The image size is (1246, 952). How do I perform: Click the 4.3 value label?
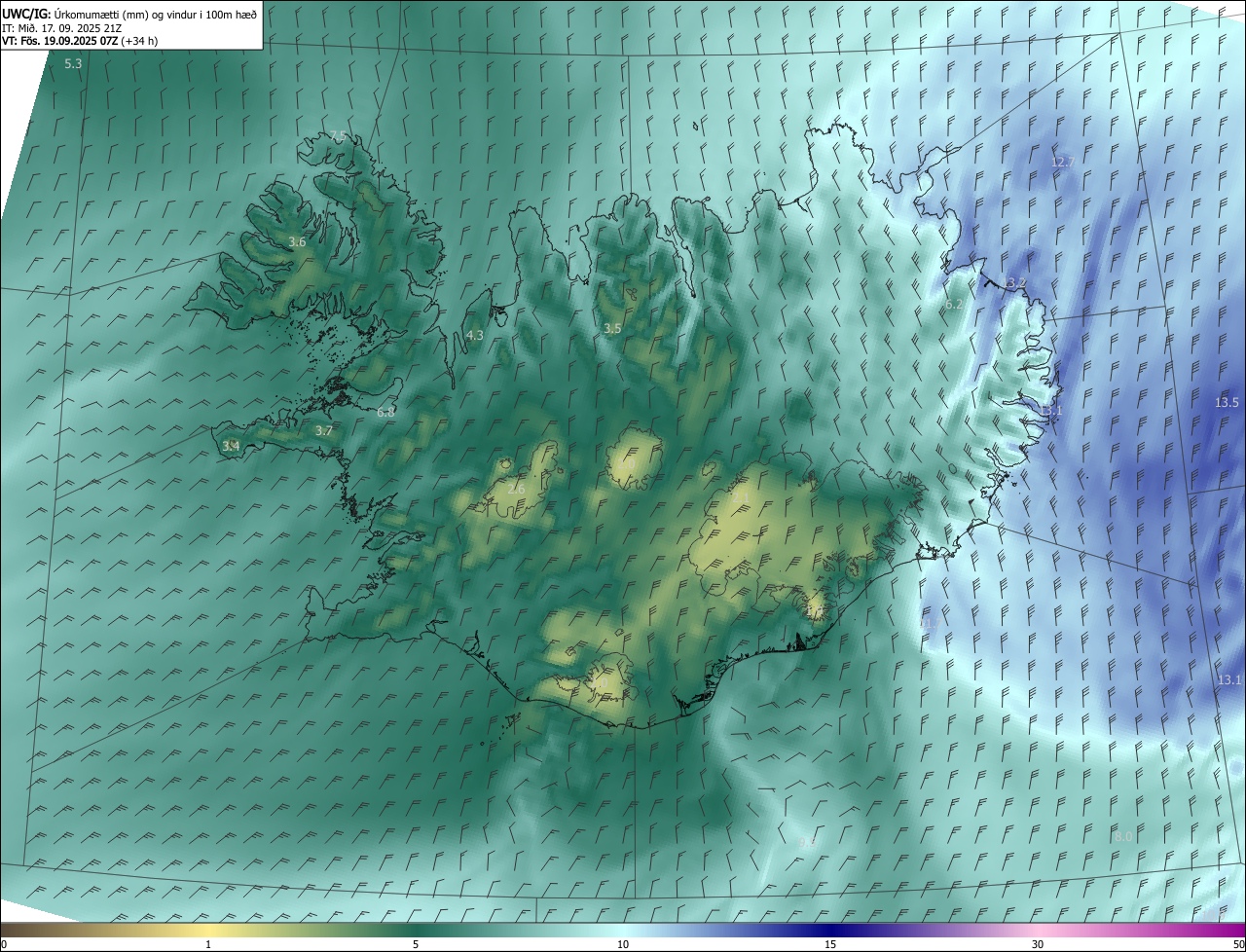point(474,335)
